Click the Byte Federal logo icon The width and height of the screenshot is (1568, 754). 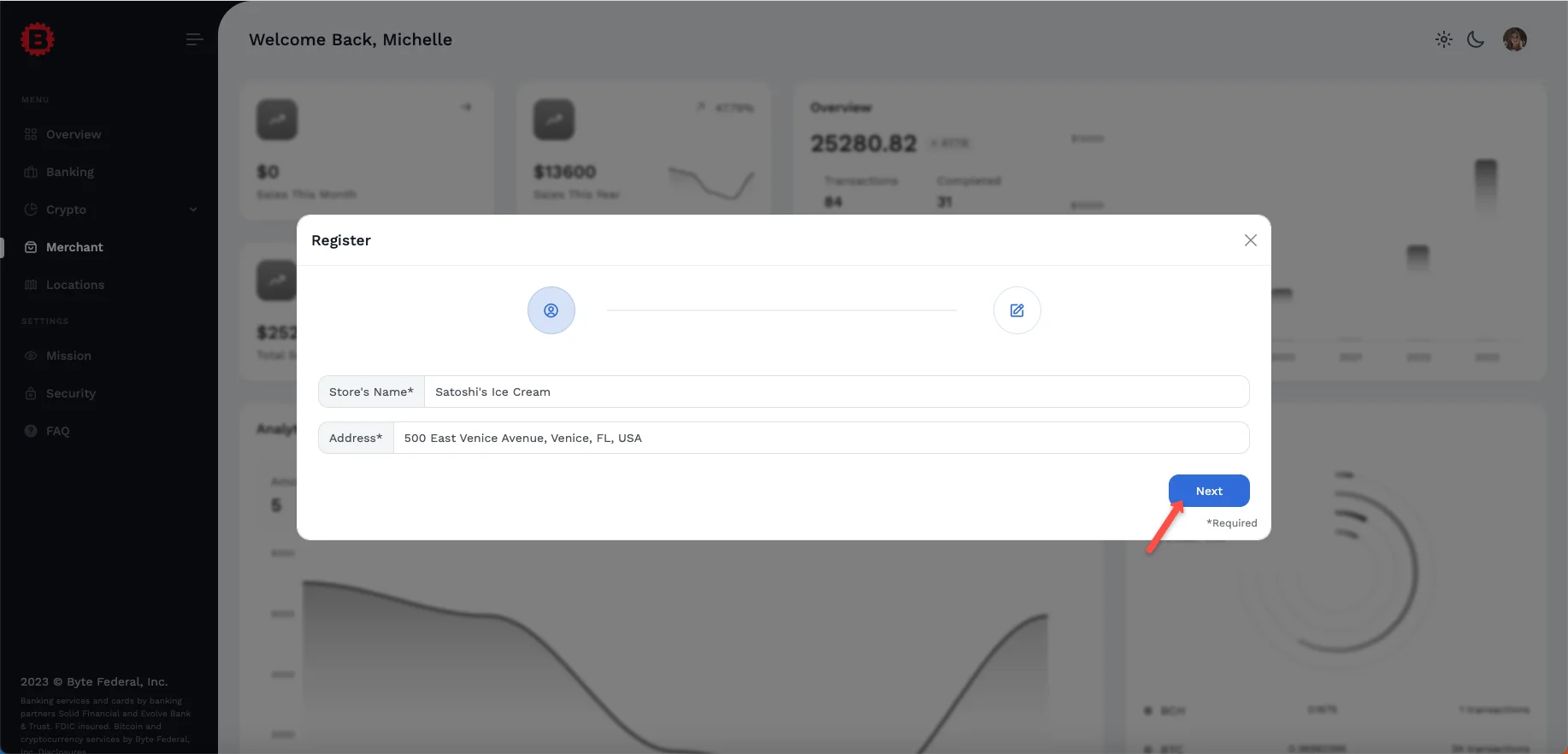38,38
